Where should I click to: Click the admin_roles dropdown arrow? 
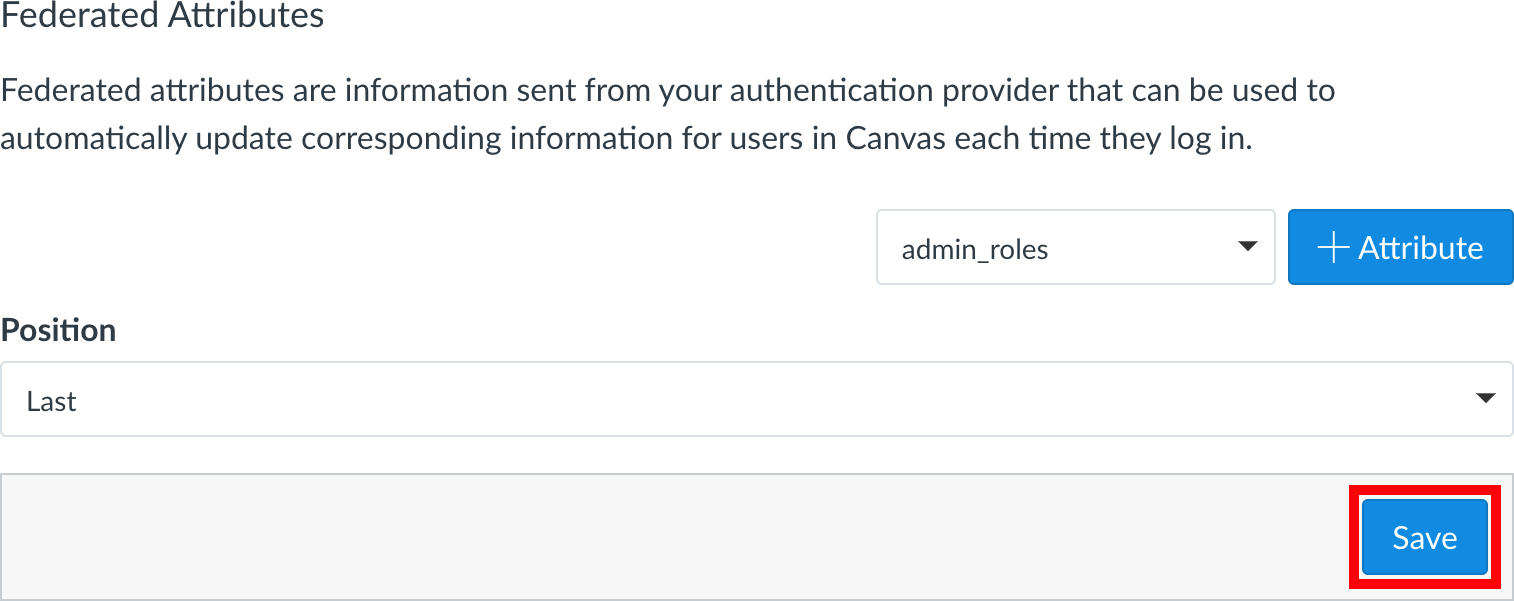click(1247, 247)
